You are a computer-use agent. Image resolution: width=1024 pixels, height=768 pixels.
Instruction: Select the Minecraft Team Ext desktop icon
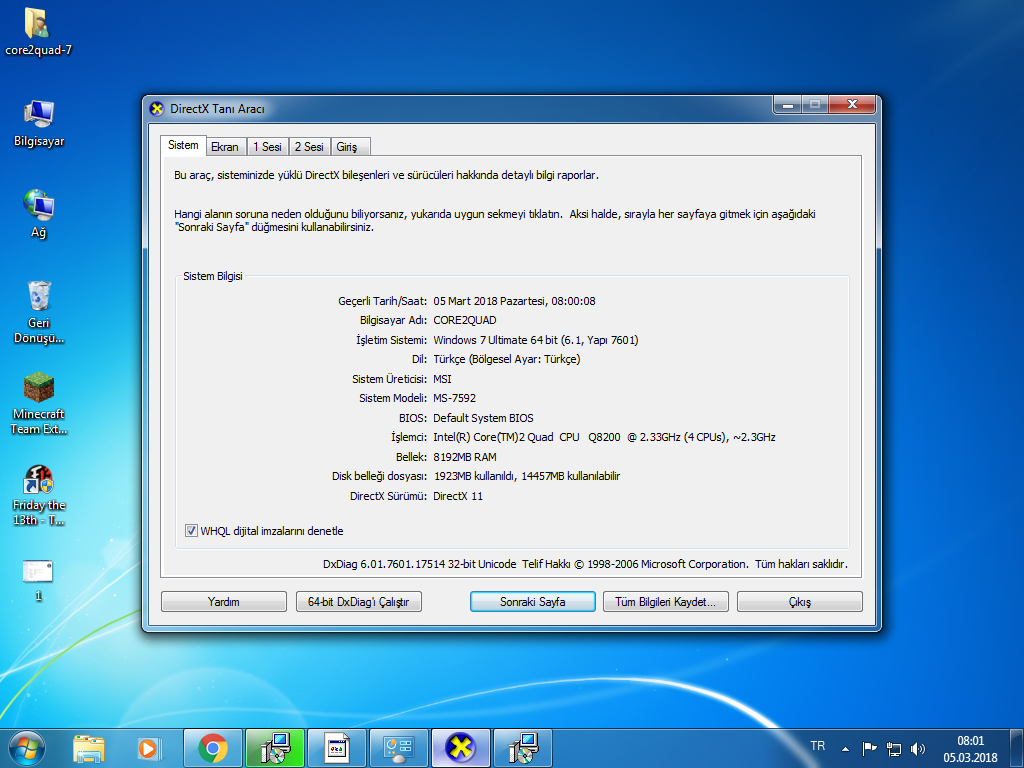(39, 404)
